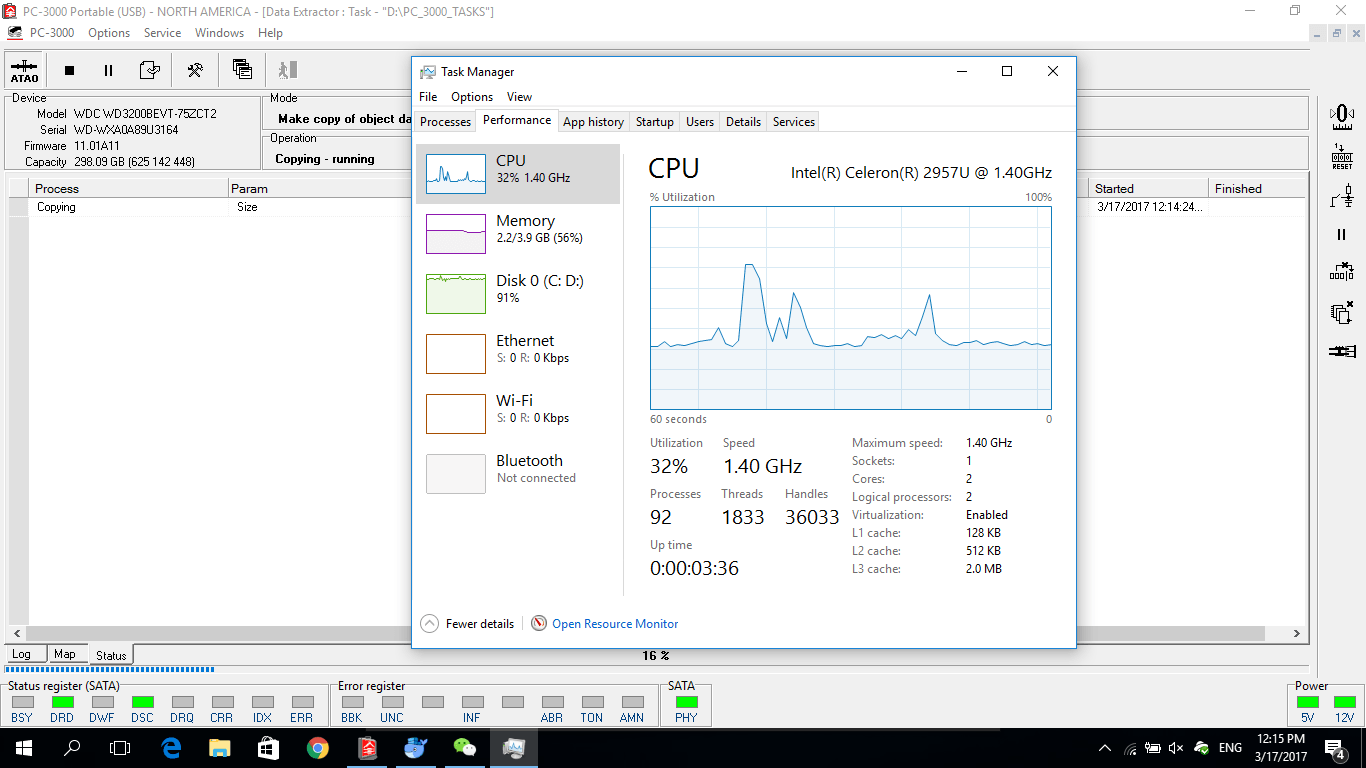Click the ATA0 port toolbar button

point(24,70)
